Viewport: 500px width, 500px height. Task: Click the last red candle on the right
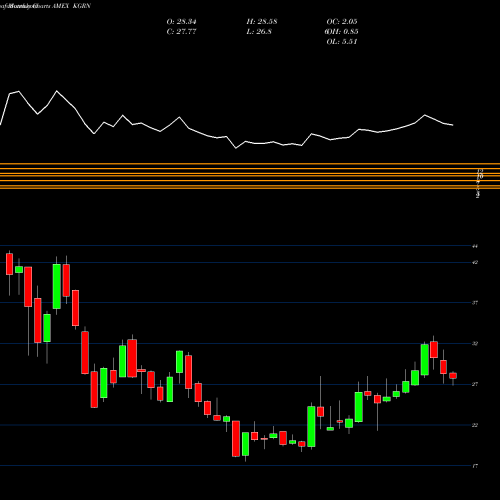point(453,376)
